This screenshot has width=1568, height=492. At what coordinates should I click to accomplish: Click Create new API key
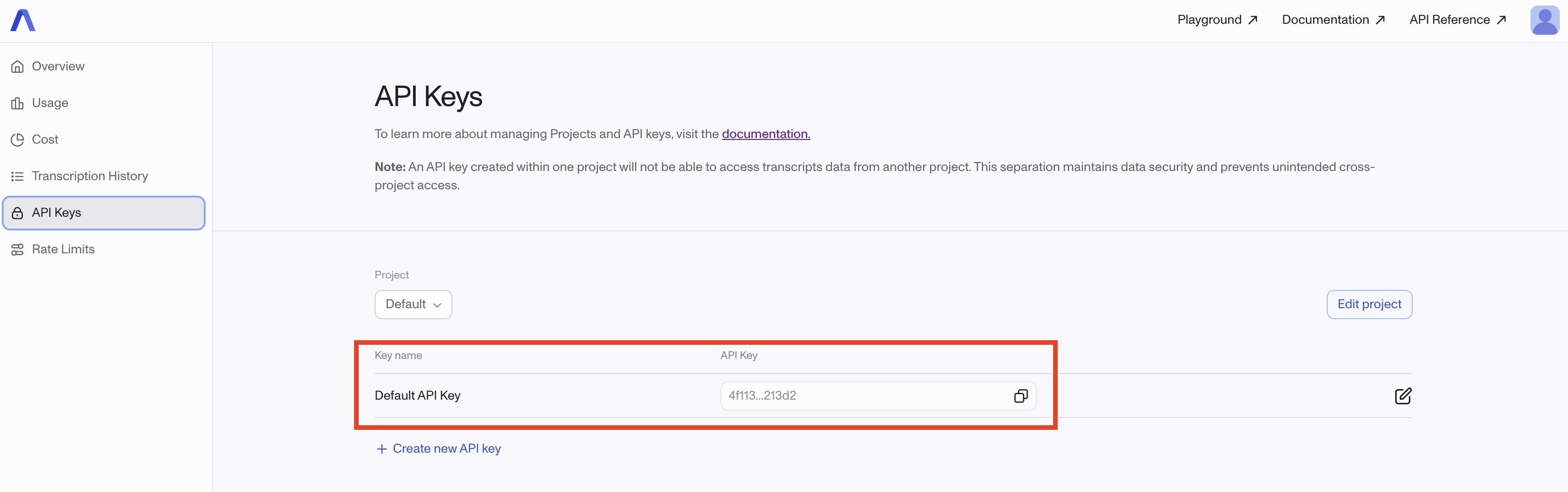pyautogui.click(x=439, y=449)
